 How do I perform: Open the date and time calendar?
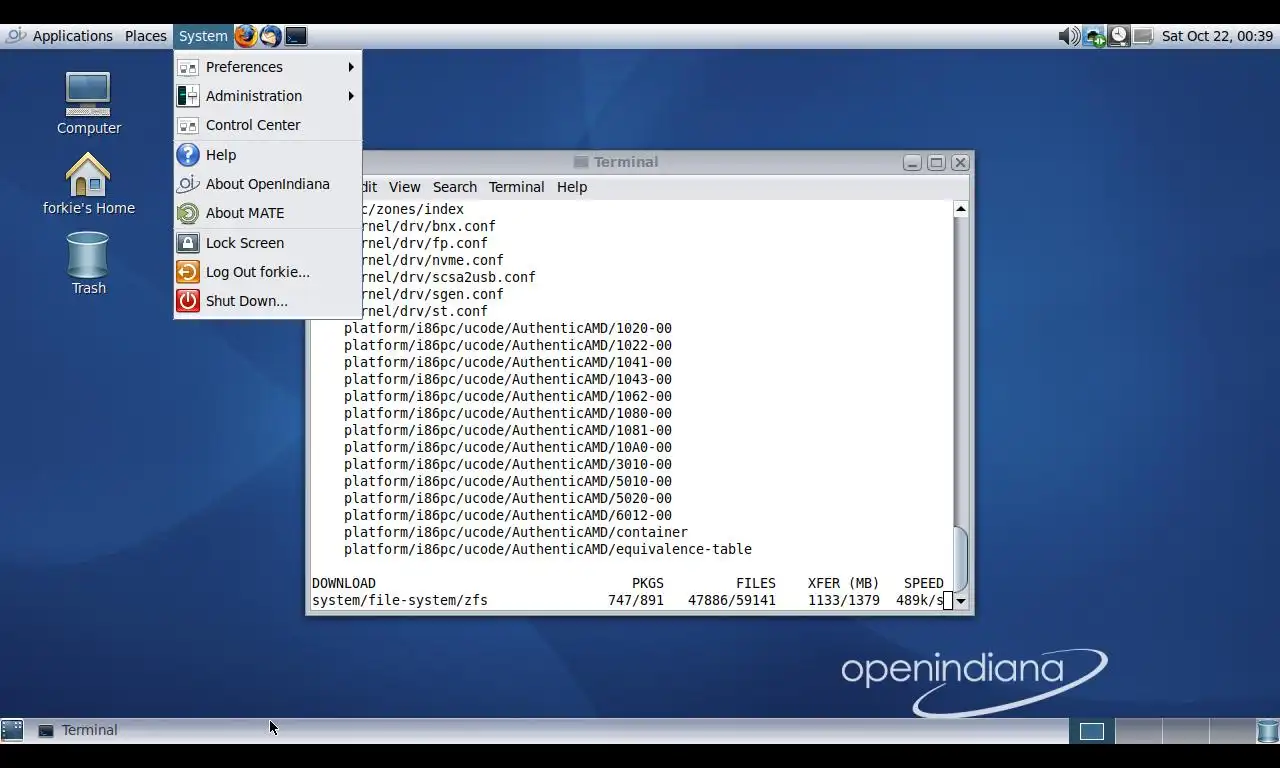(x=1217, y=36)
